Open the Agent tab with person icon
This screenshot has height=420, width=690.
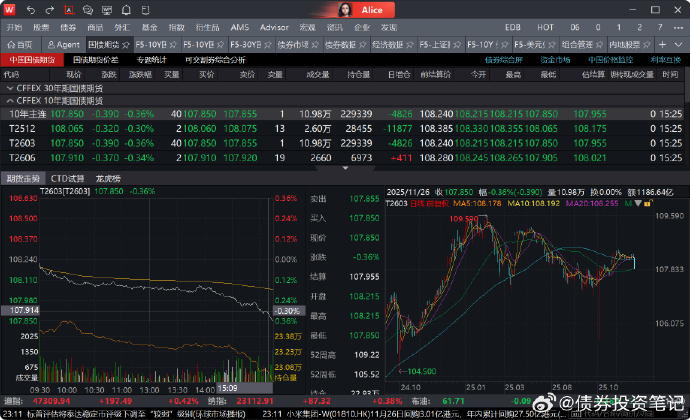[63, 44]
